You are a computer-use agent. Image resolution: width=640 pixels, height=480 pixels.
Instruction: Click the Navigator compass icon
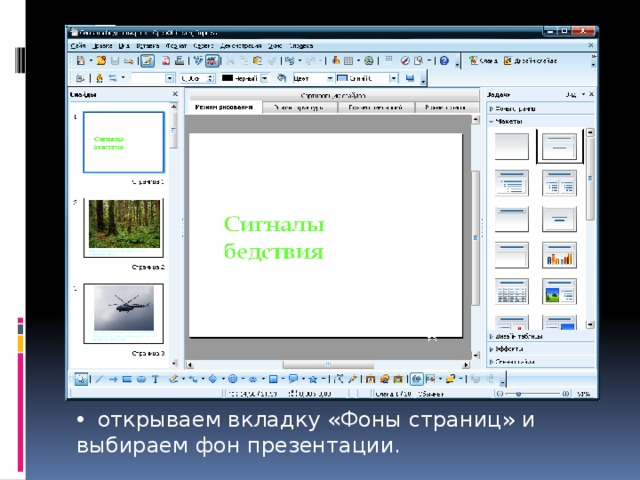pyautogui.click(x=405, y=61)
